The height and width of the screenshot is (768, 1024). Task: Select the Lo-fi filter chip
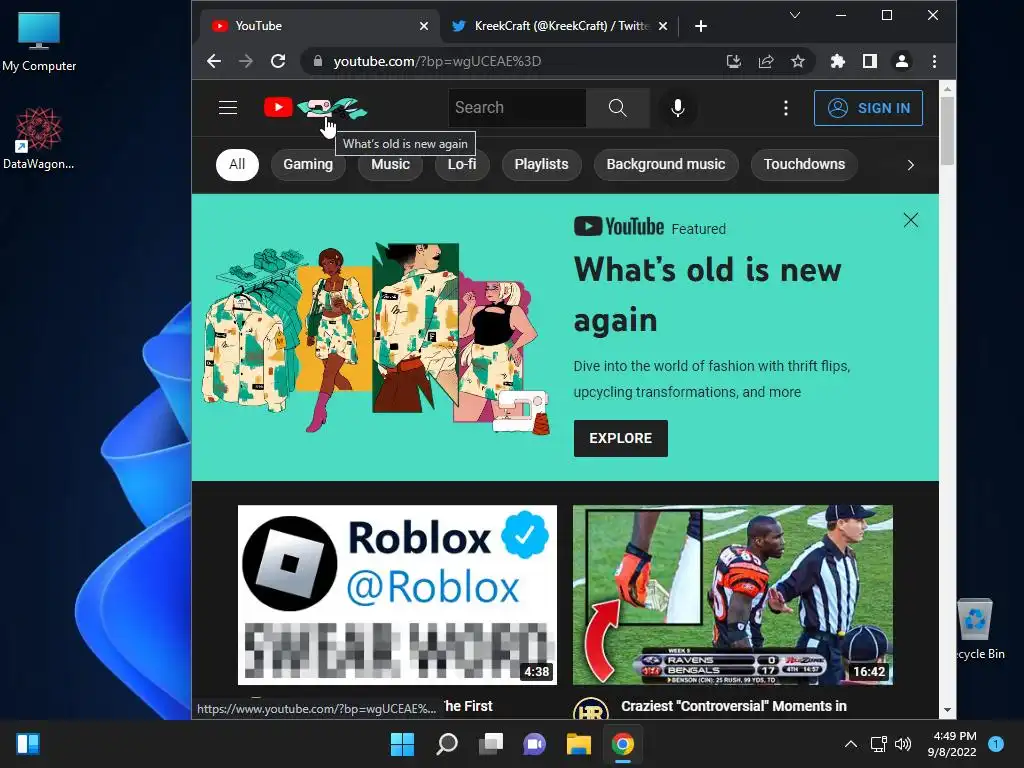click(x=462, y=165)
